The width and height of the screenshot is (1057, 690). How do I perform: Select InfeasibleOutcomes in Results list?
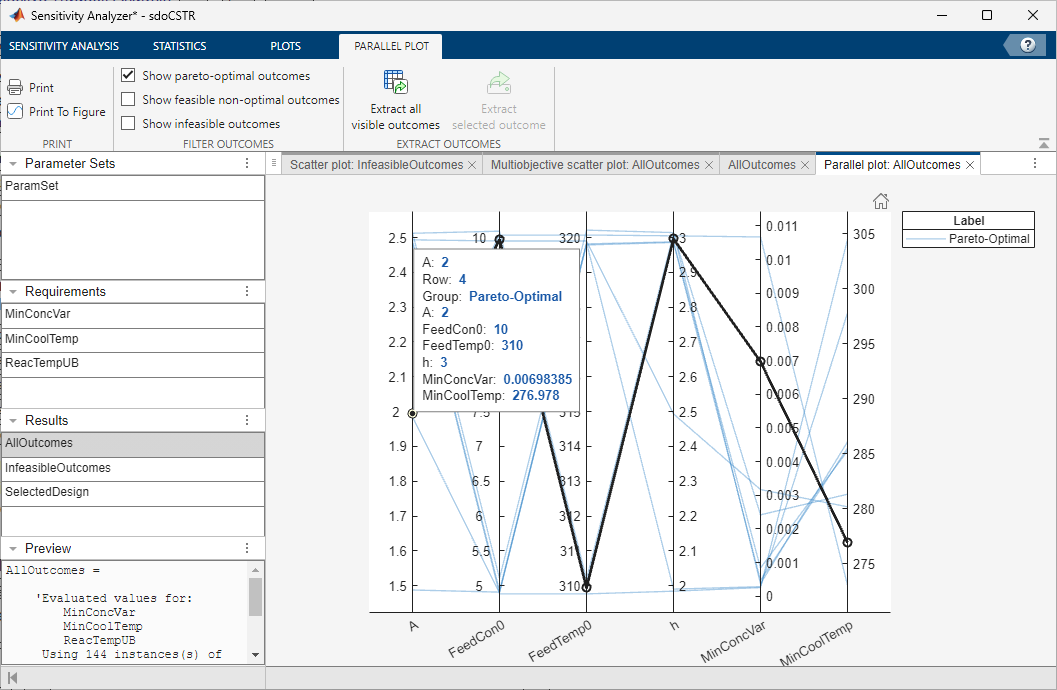(58, 468)
